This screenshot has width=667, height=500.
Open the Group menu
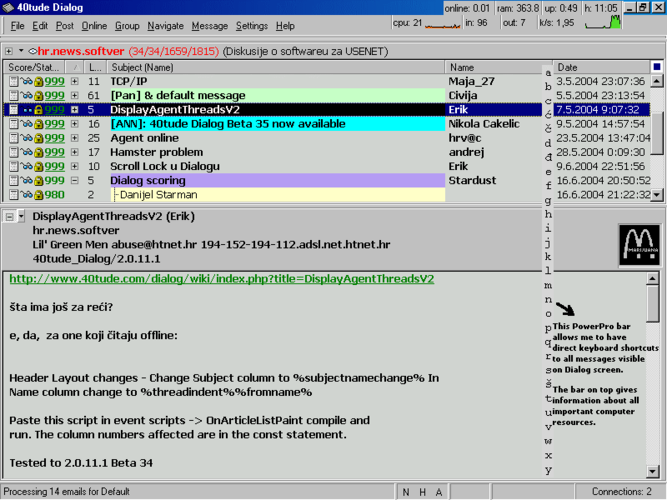coord(127,26)
